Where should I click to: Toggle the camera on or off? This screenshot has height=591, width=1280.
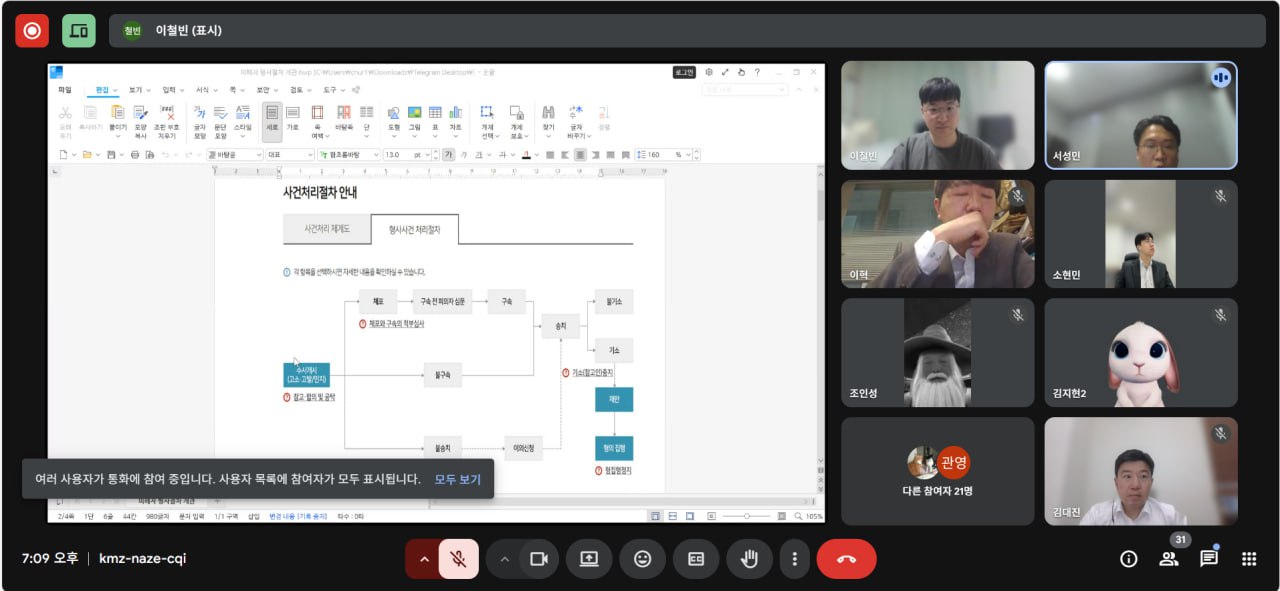tap(539, 559)
